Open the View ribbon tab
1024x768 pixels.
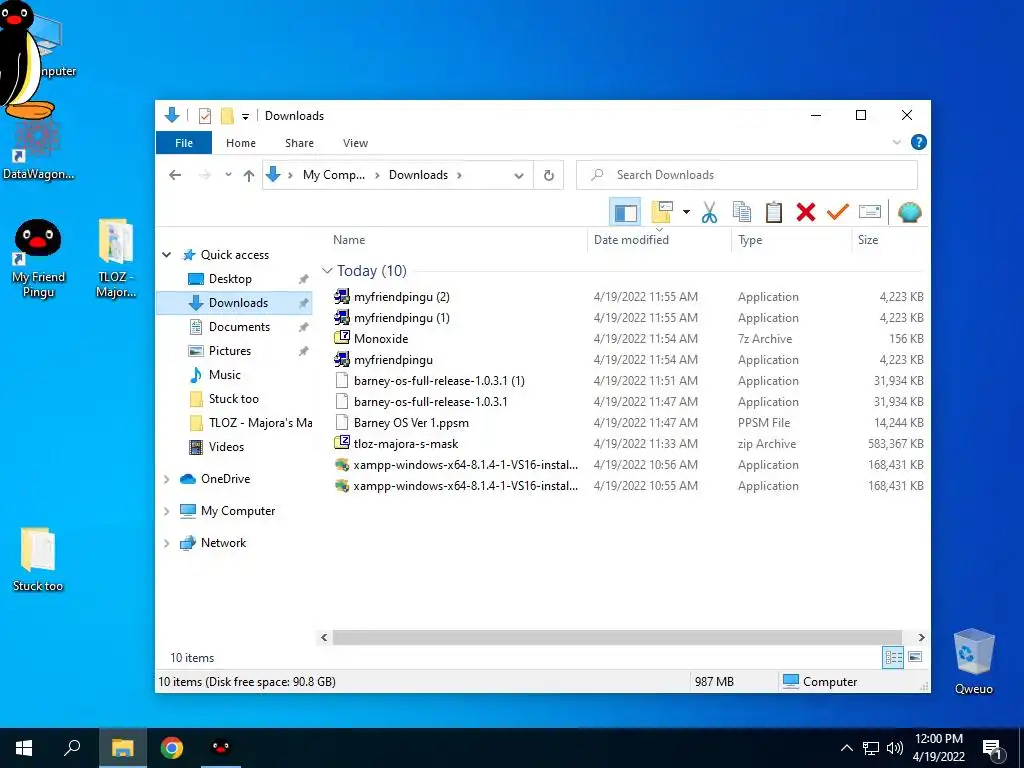coord(355,143)
